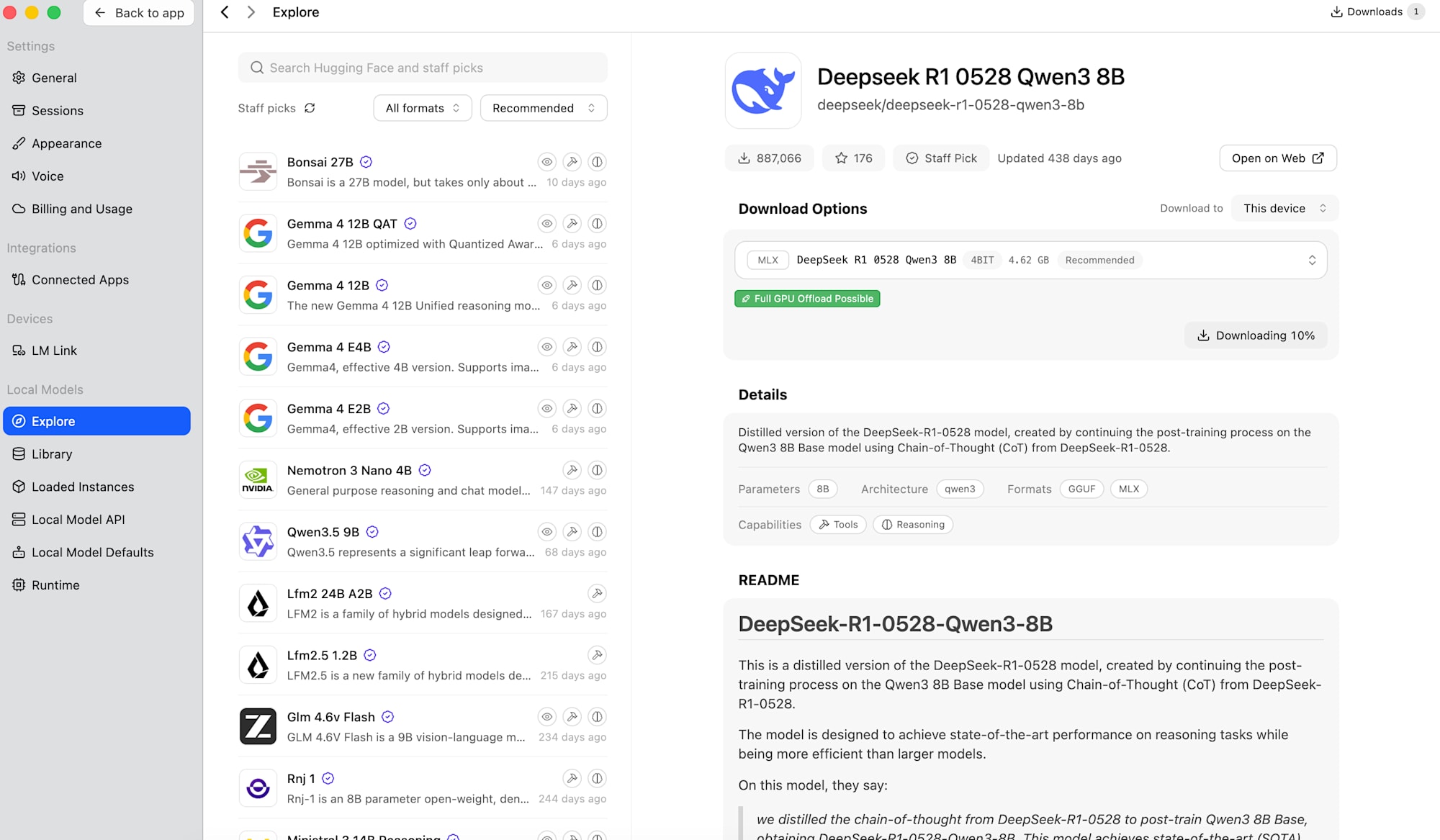Click reasoning icon on Gemma 4 E4B
Viewport: 1440px width, 840px height.
coord(597,347)
